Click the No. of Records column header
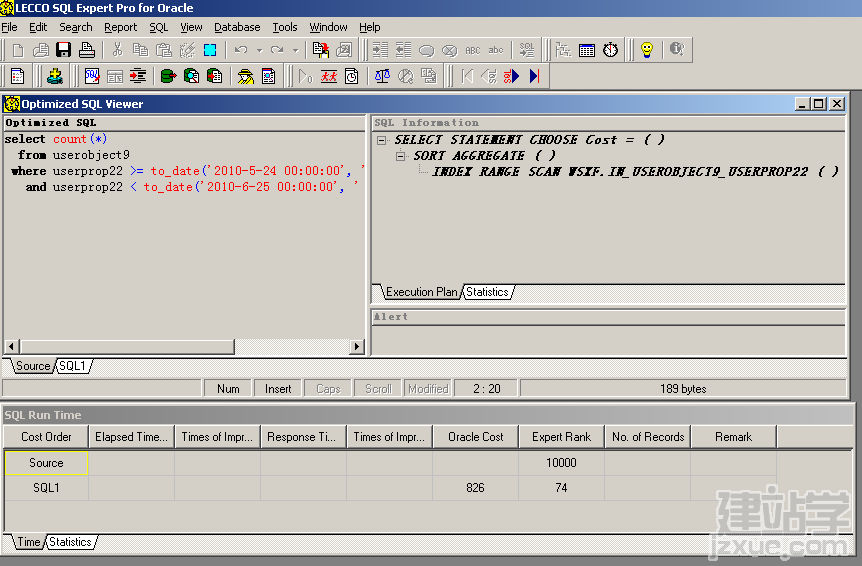Image resolution: width=862 pixels, height=566 pixels. point(648,437)
